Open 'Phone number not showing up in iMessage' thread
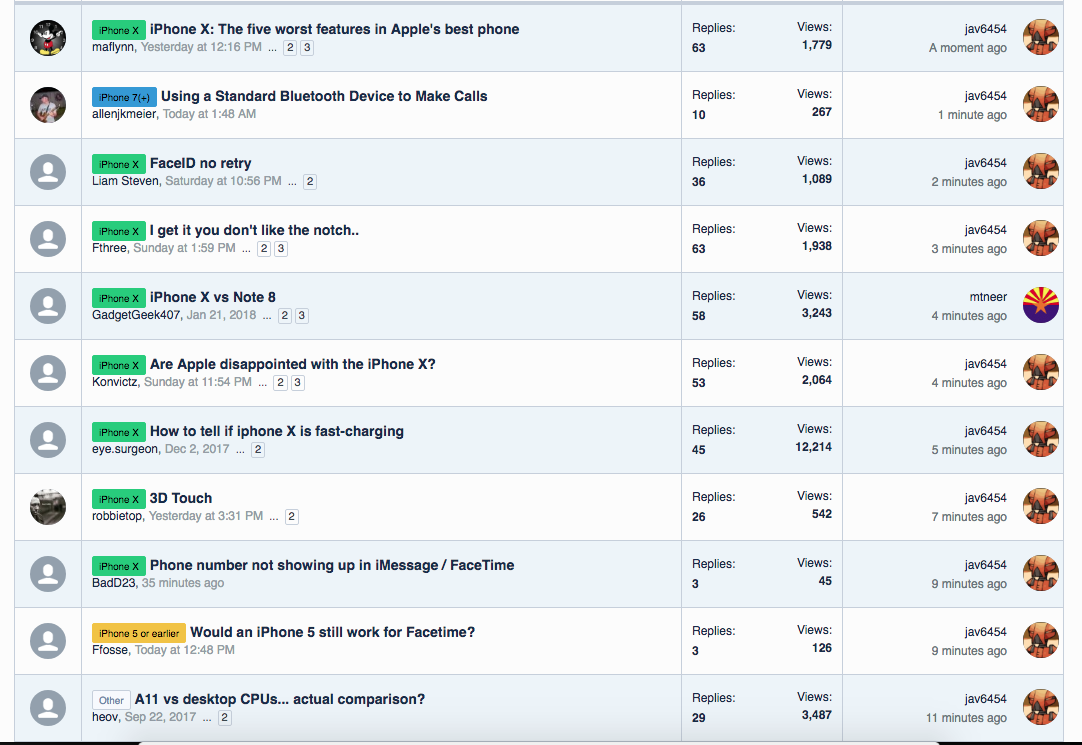The width and height of the screenshot is (1082, 745). tap(332, 565)
